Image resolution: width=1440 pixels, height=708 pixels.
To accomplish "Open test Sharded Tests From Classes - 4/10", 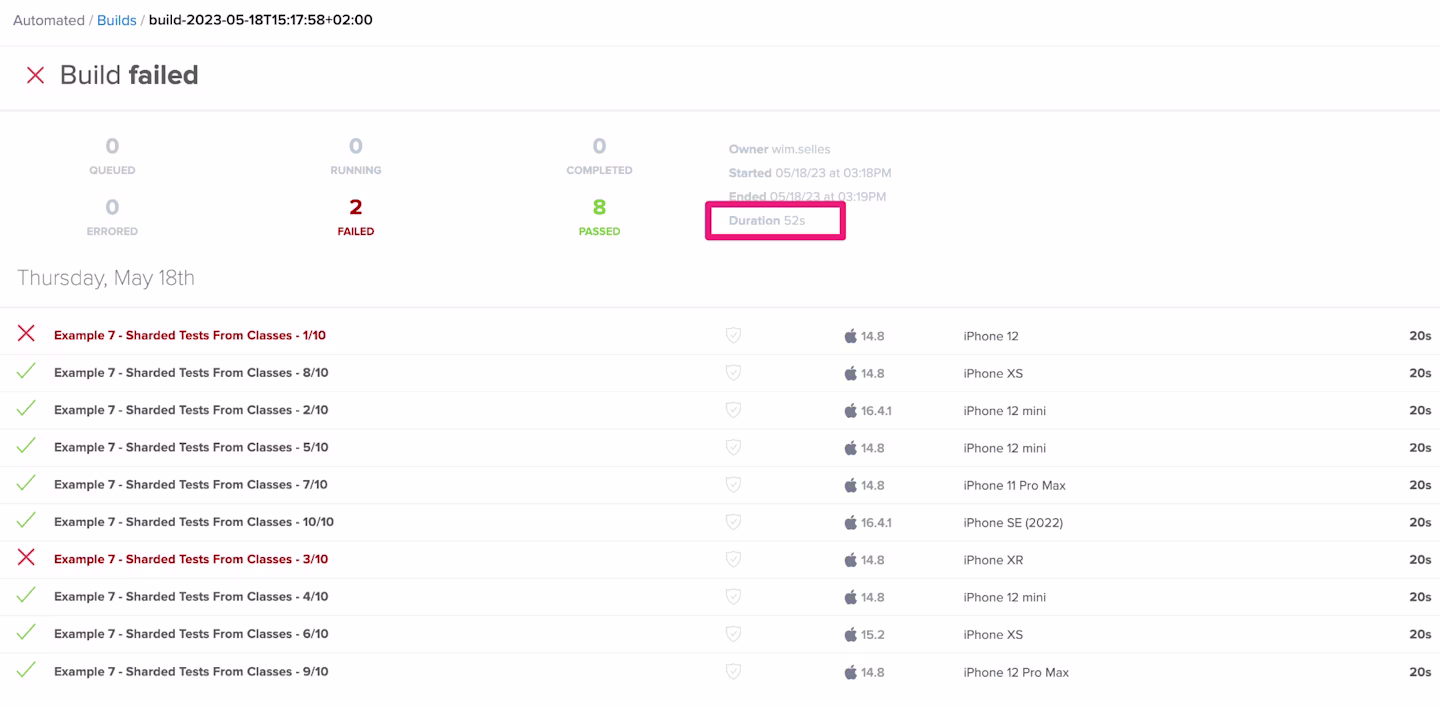I will point(191,597).
